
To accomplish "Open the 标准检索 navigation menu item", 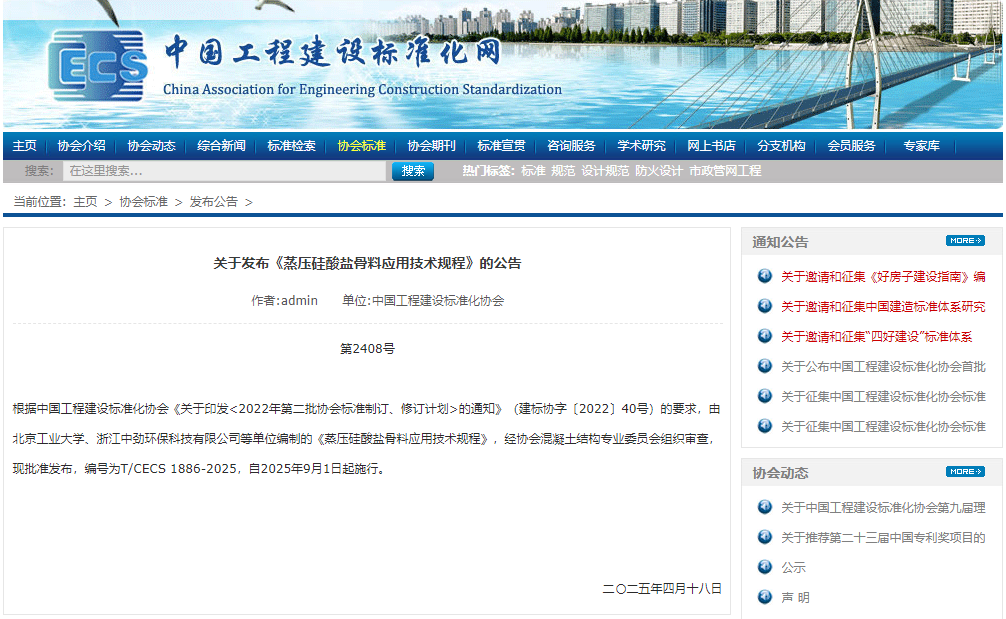I will (x=291, y=146).
